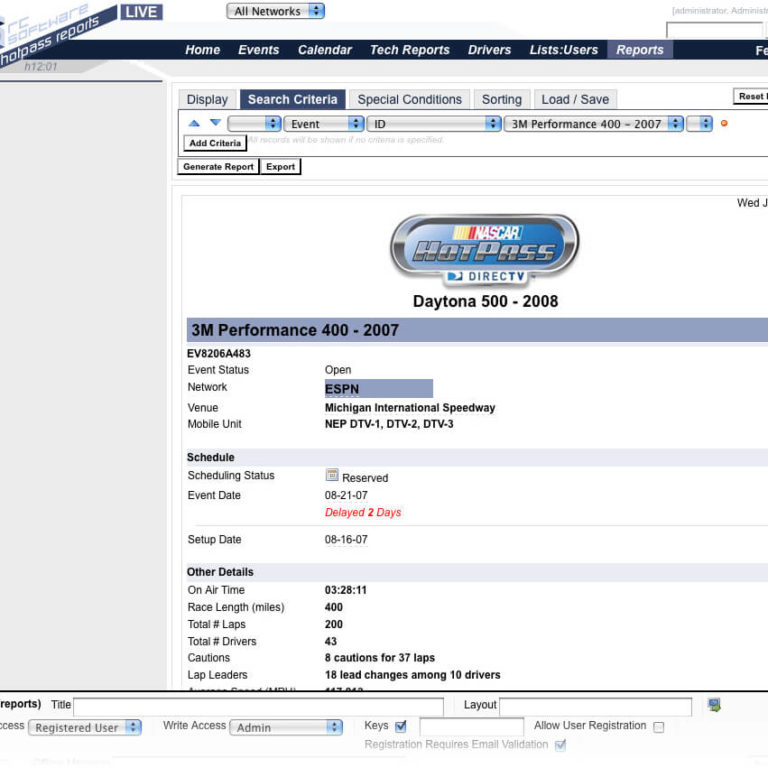
Task: Switch to the Sorting tab
Action: tap(502, 99)
